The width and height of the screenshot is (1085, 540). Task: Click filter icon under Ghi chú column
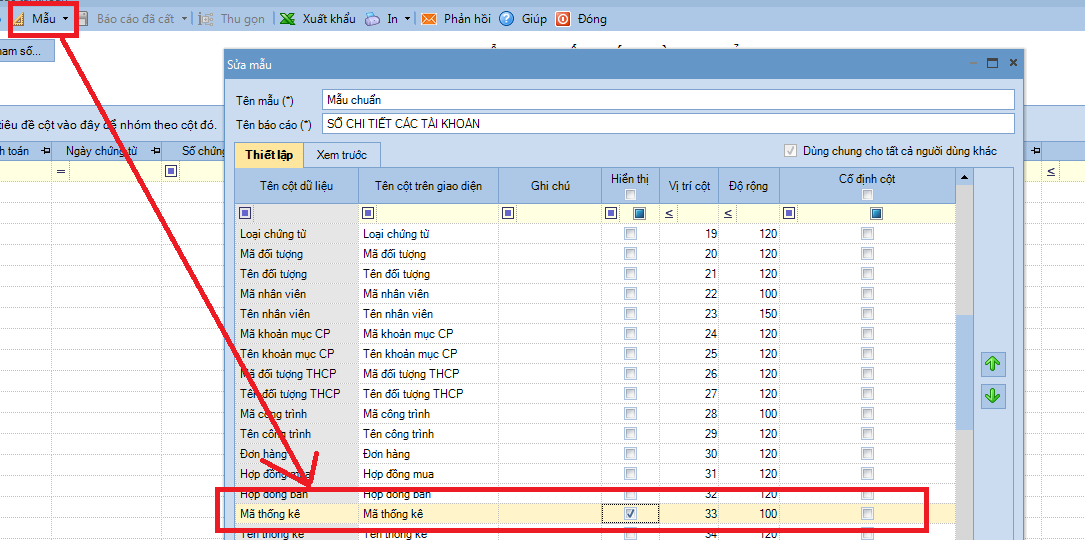point(508,213)
